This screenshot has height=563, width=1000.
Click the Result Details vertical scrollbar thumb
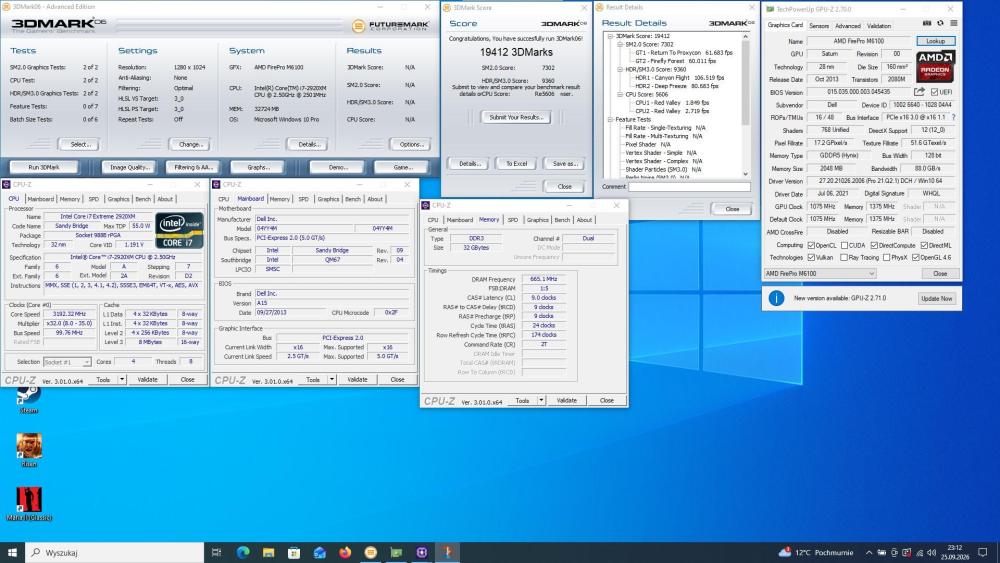[x=745, y=82]
